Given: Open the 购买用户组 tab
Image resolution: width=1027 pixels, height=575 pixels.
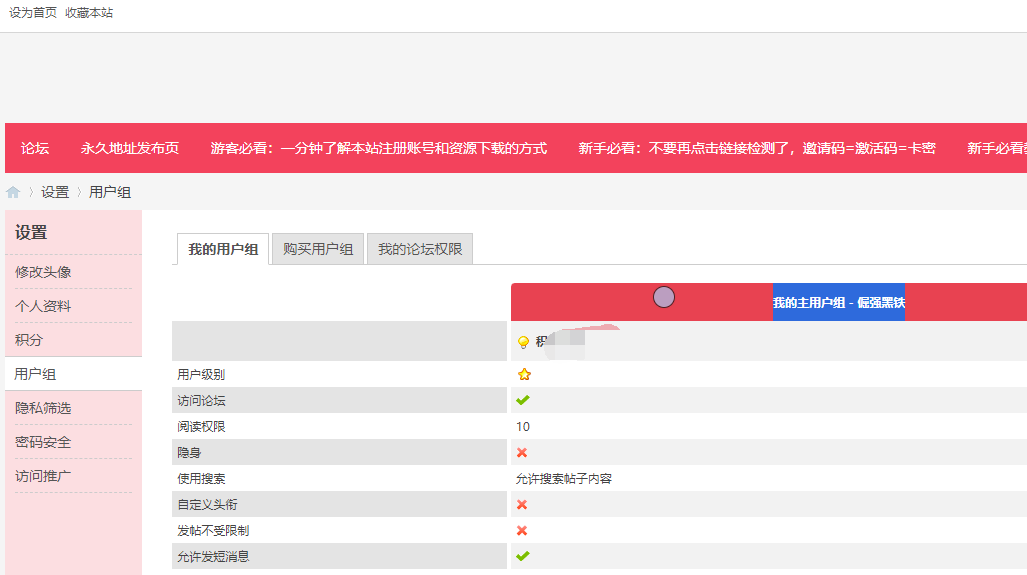Looking at the screenshot, I should pyautogui.click(x=318, y=250).
